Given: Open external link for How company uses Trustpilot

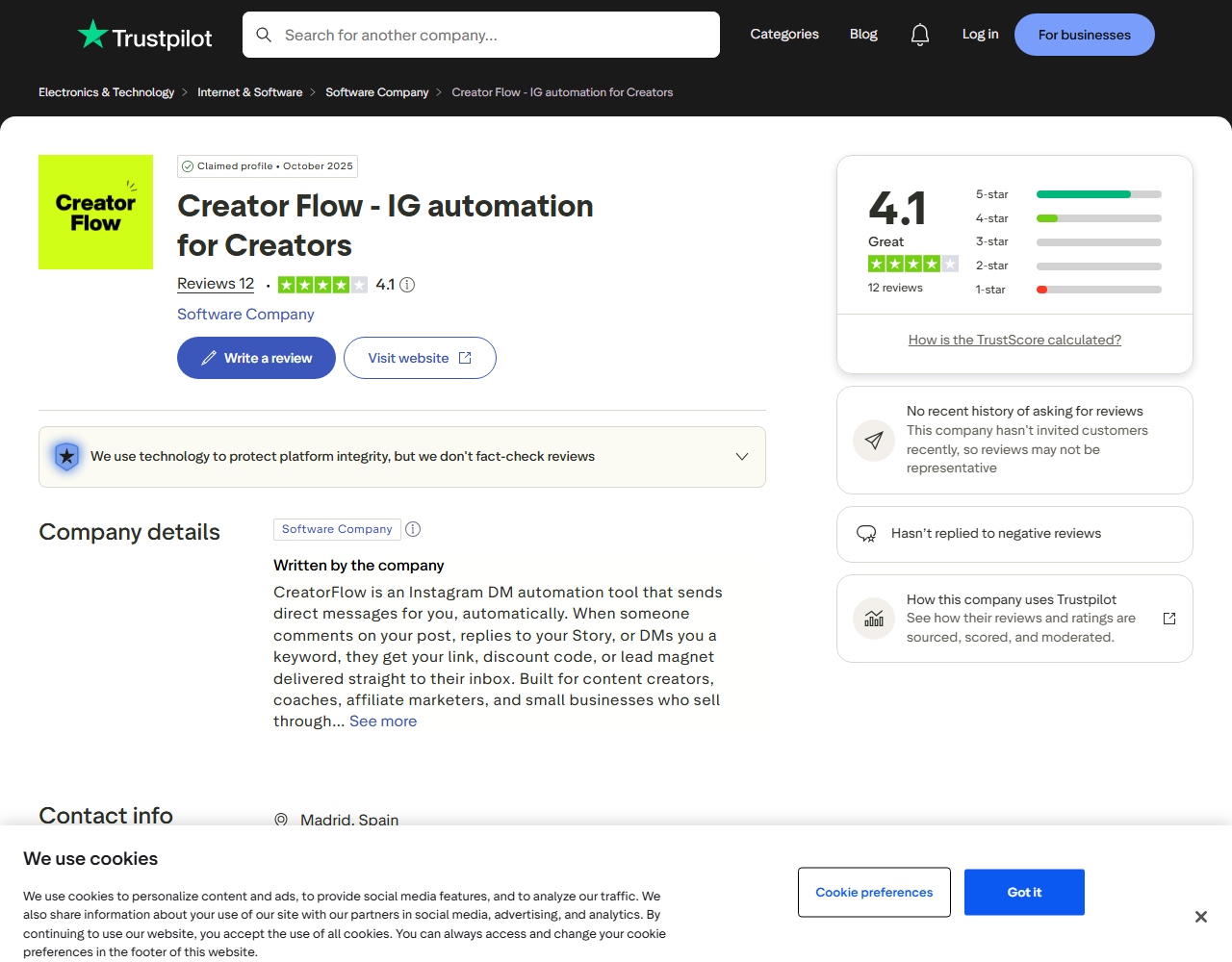Looking at the screenshot, I should pos(1169,619).
